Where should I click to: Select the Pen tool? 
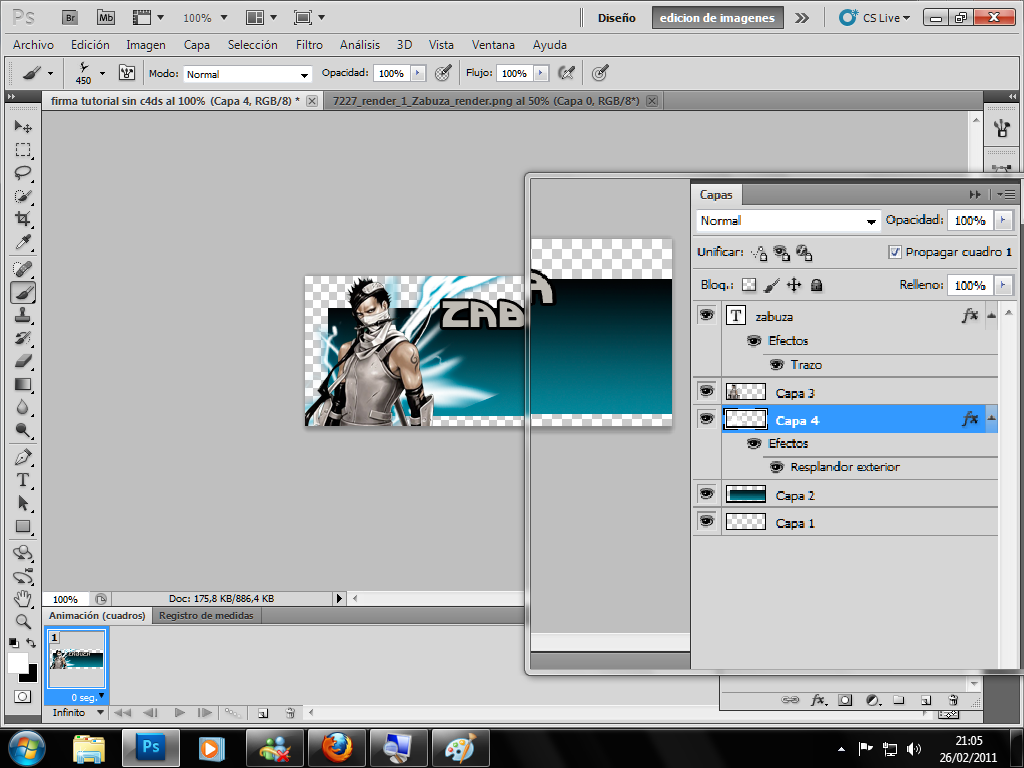23,457
